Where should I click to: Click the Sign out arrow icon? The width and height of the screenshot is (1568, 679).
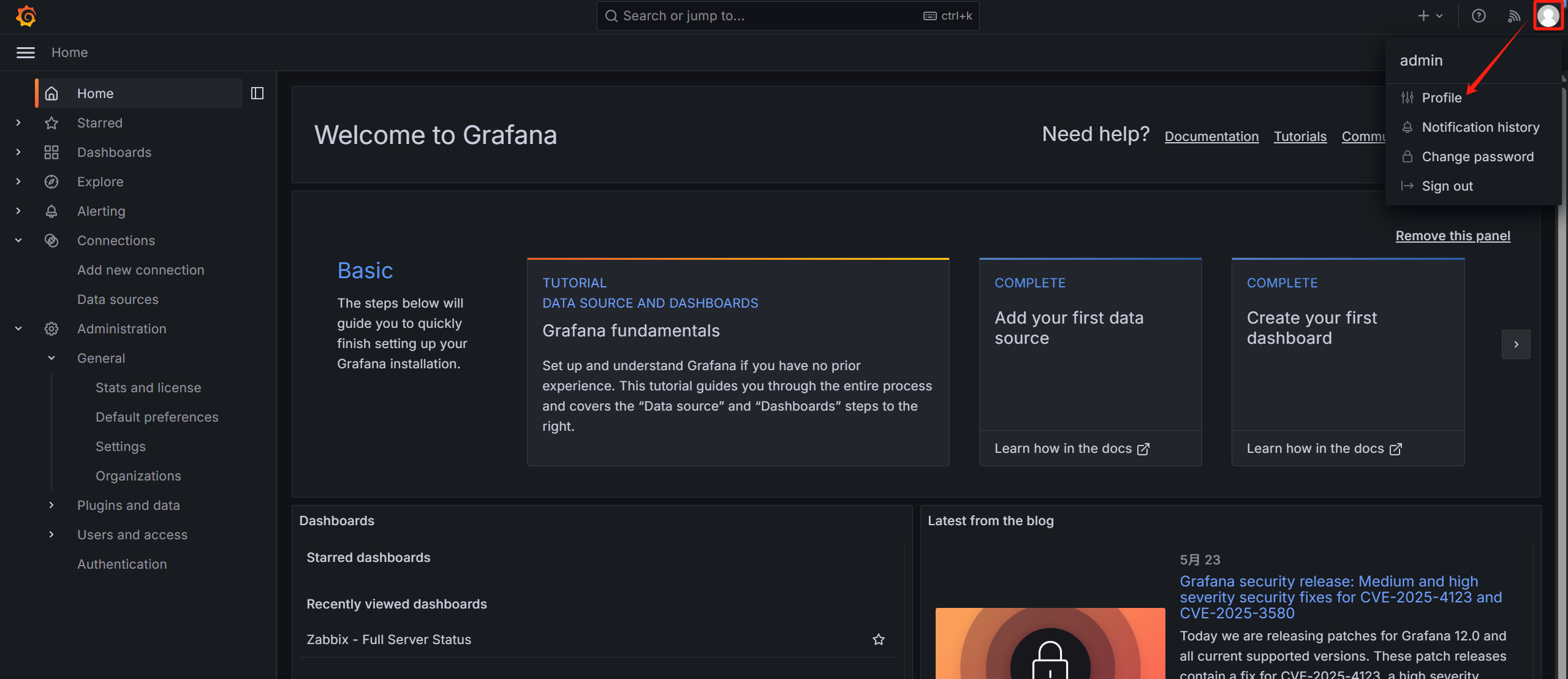click(x=1407, y=186)
